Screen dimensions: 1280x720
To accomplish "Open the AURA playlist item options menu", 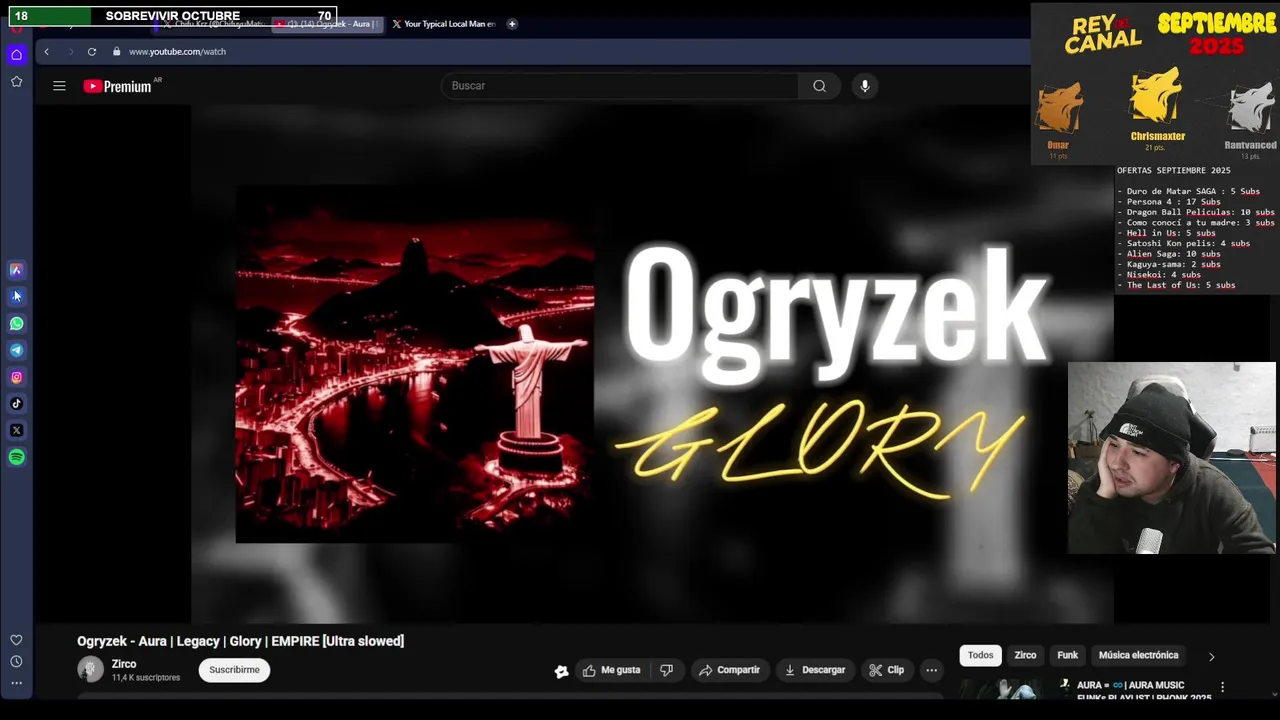I will coord(1221,688).
